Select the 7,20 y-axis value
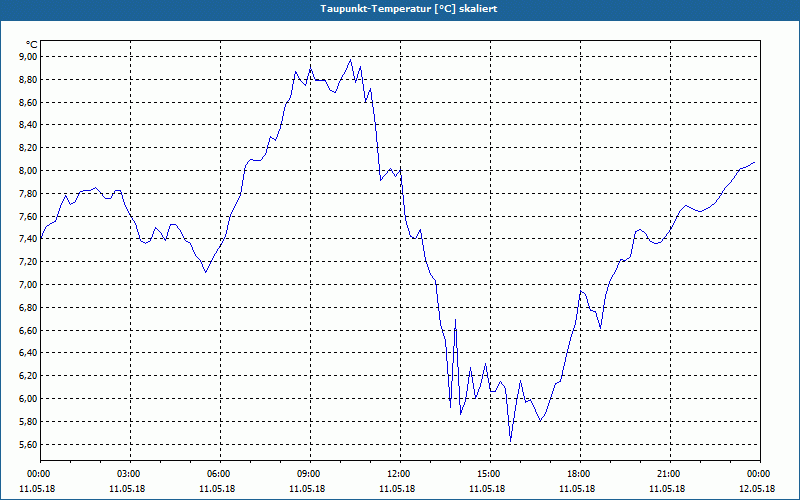Viewport: 800px width, 500px height. (29, 262)
